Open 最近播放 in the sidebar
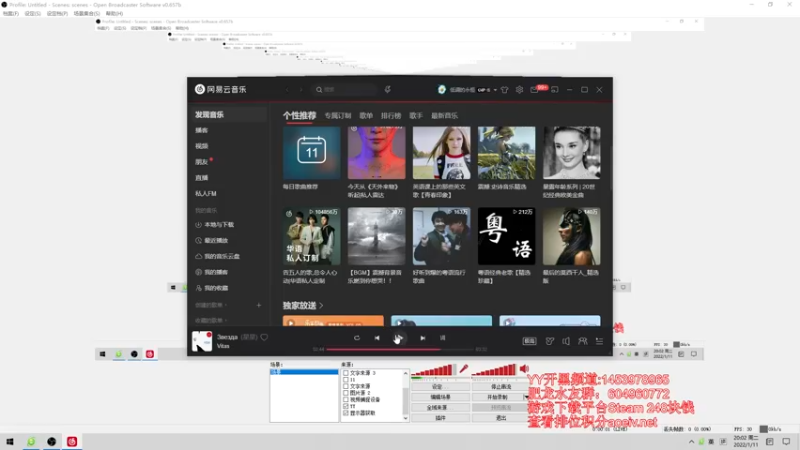 (212, 241)
